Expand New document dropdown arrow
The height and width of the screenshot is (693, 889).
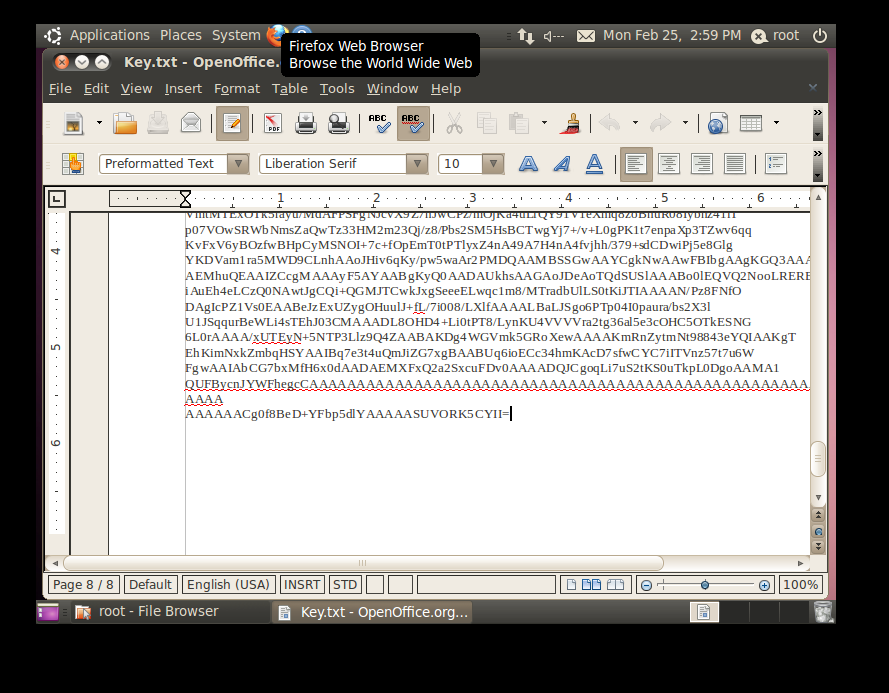tap(99, 122)
